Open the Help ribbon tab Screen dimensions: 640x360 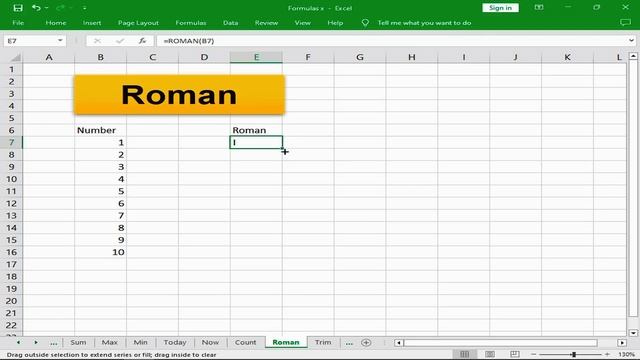tap(335, 23)
